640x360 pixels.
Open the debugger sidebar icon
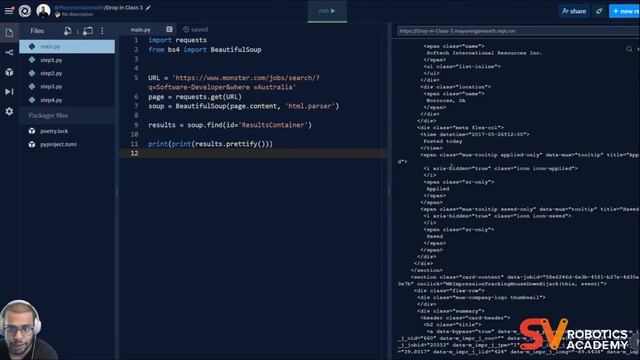(9, 91)
